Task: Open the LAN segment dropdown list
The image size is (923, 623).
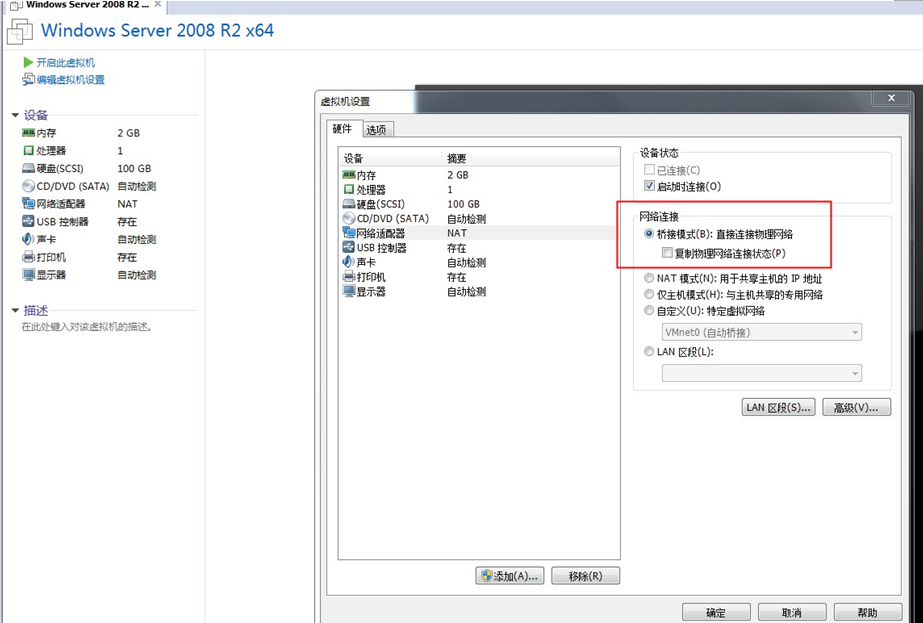Action: [762, 373]
